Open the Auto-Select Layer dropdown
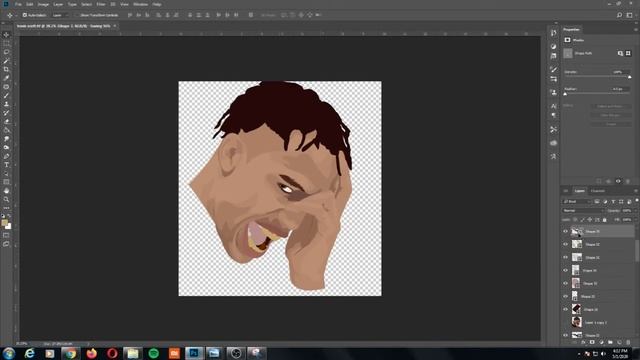 [x=60, y=15]
